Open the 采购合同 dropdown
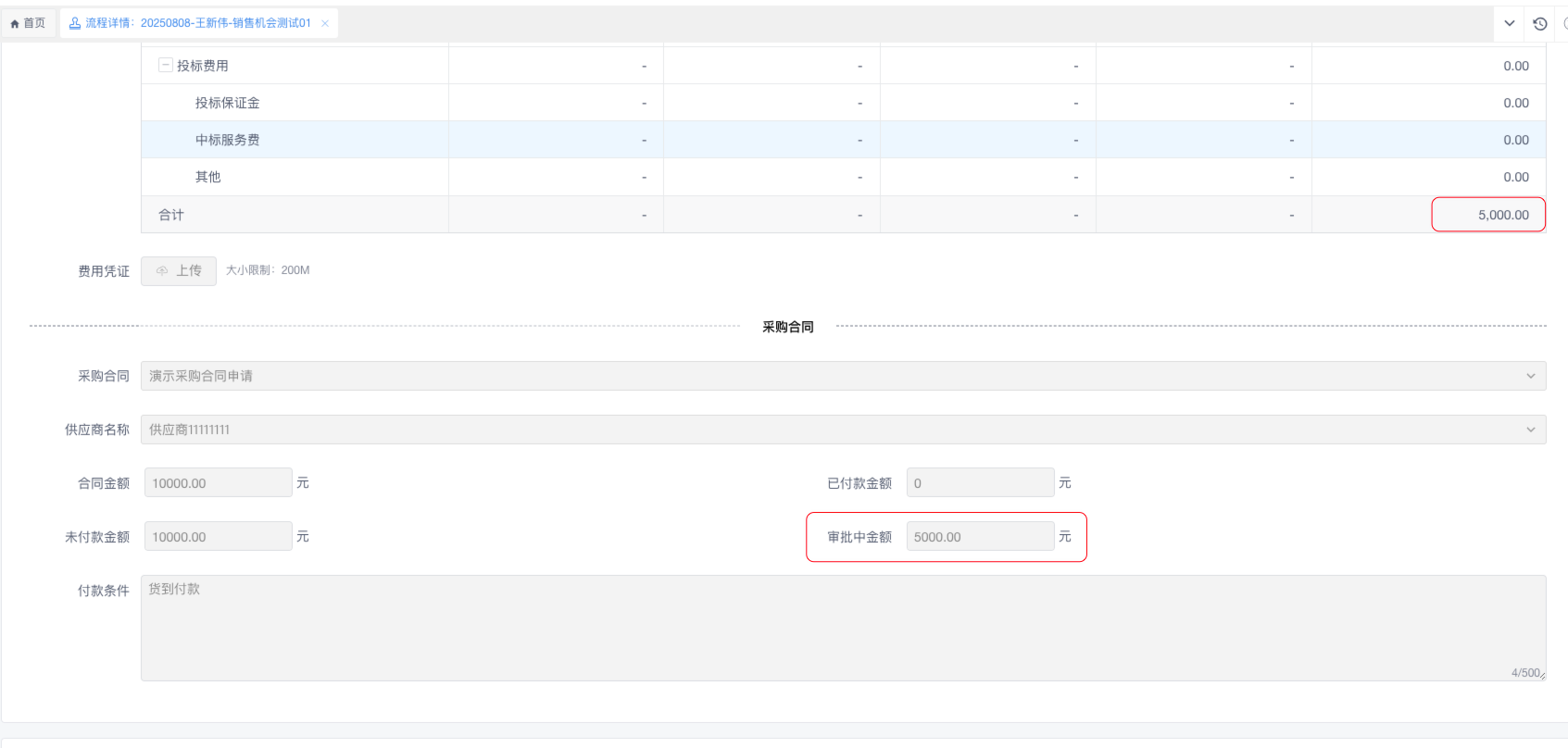This screenshot has width=1568, height=748. click(x=843, y=376)
